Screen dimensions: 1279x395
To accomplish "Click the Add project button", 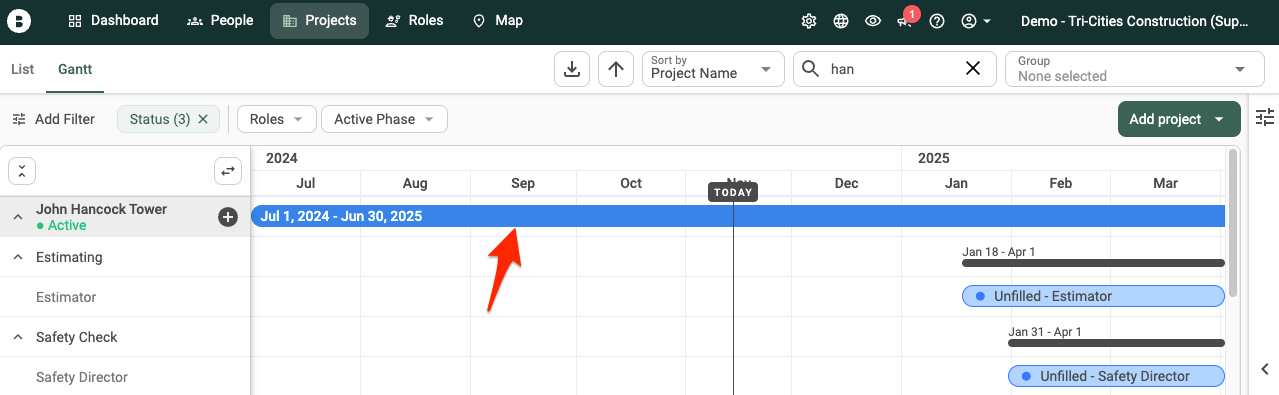I will tap(1179, 119).
